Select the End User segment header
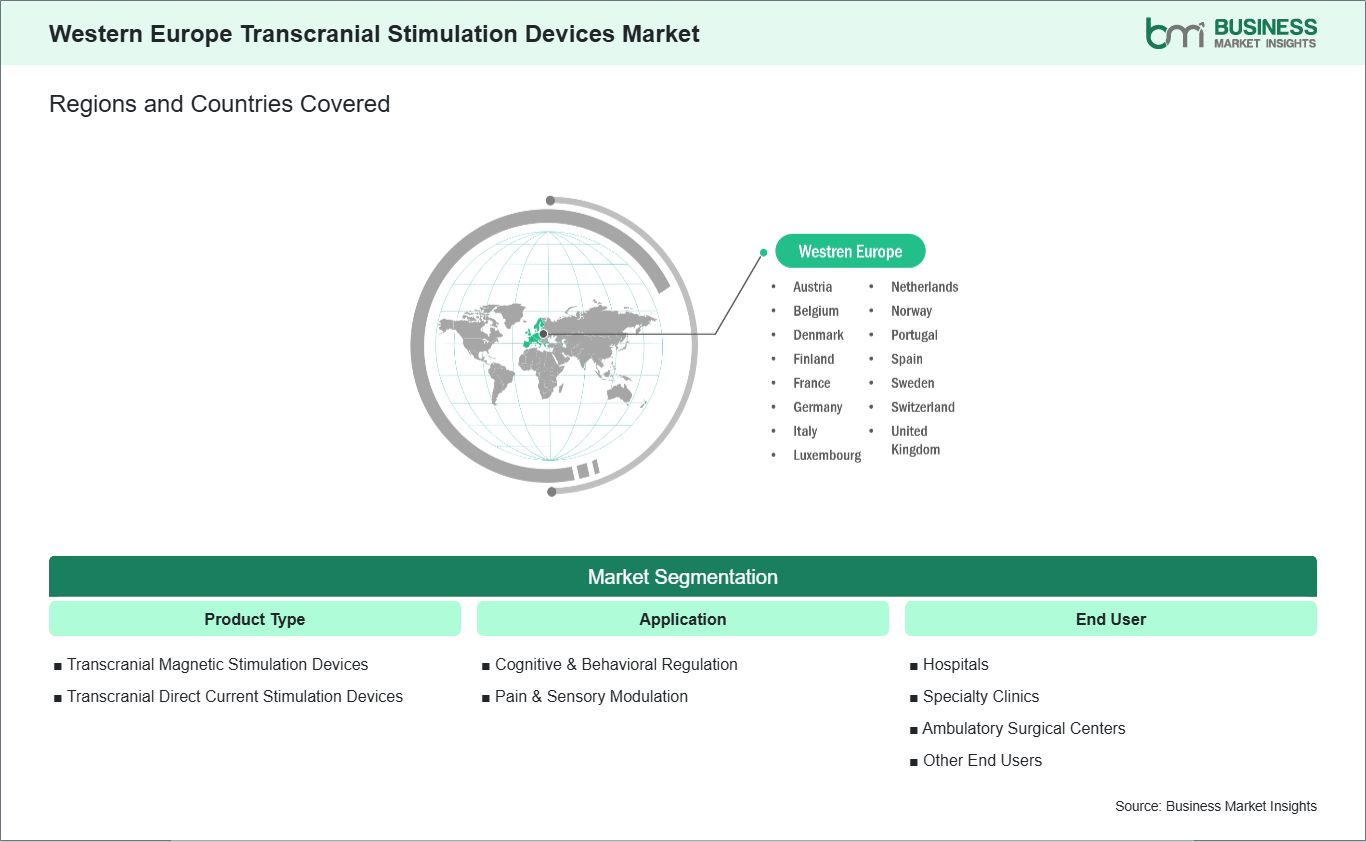Screen dimensions: 1366x842 (x=1111, y=619)
